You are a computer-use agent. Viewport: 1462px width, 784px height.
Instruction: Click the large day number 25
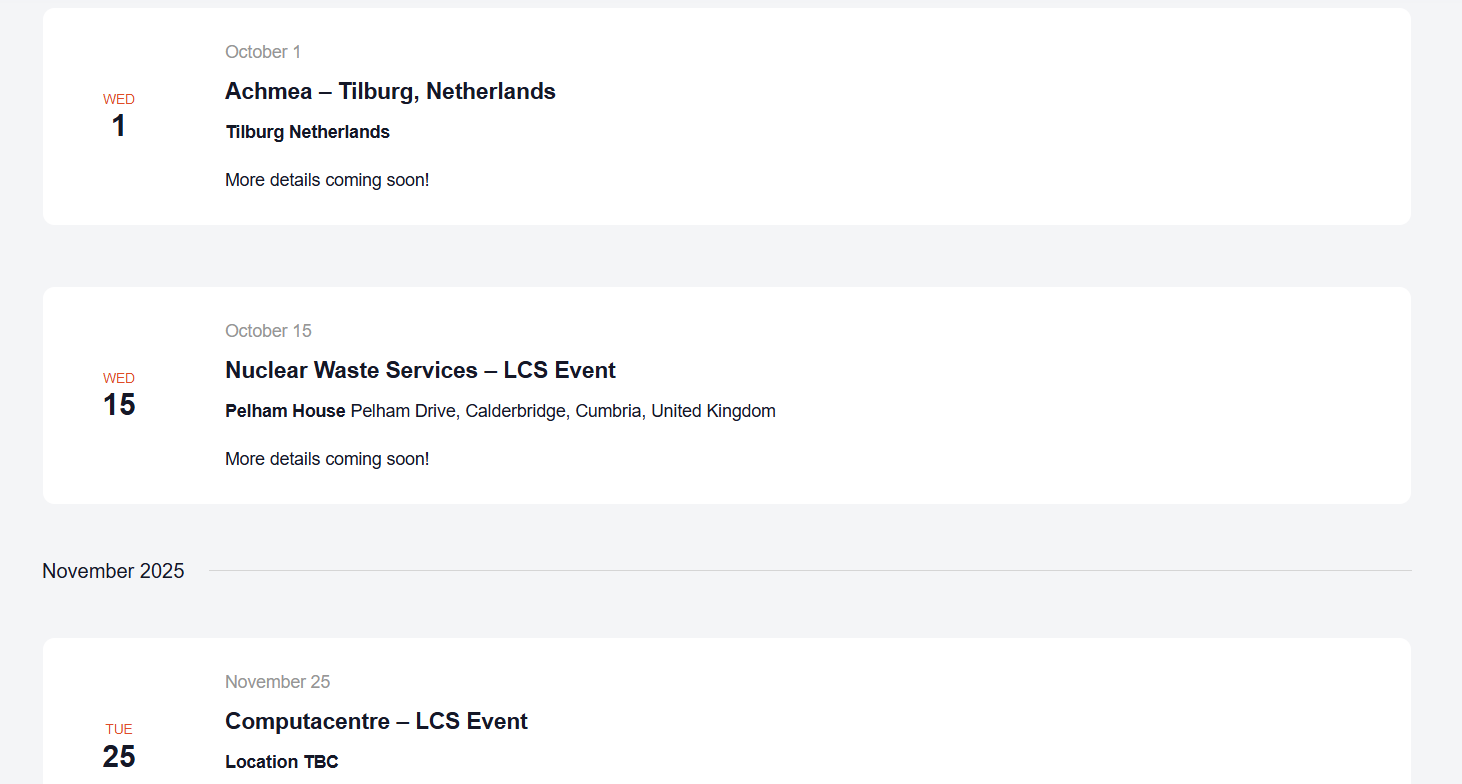pyautogui.click(x=119, y=756)
